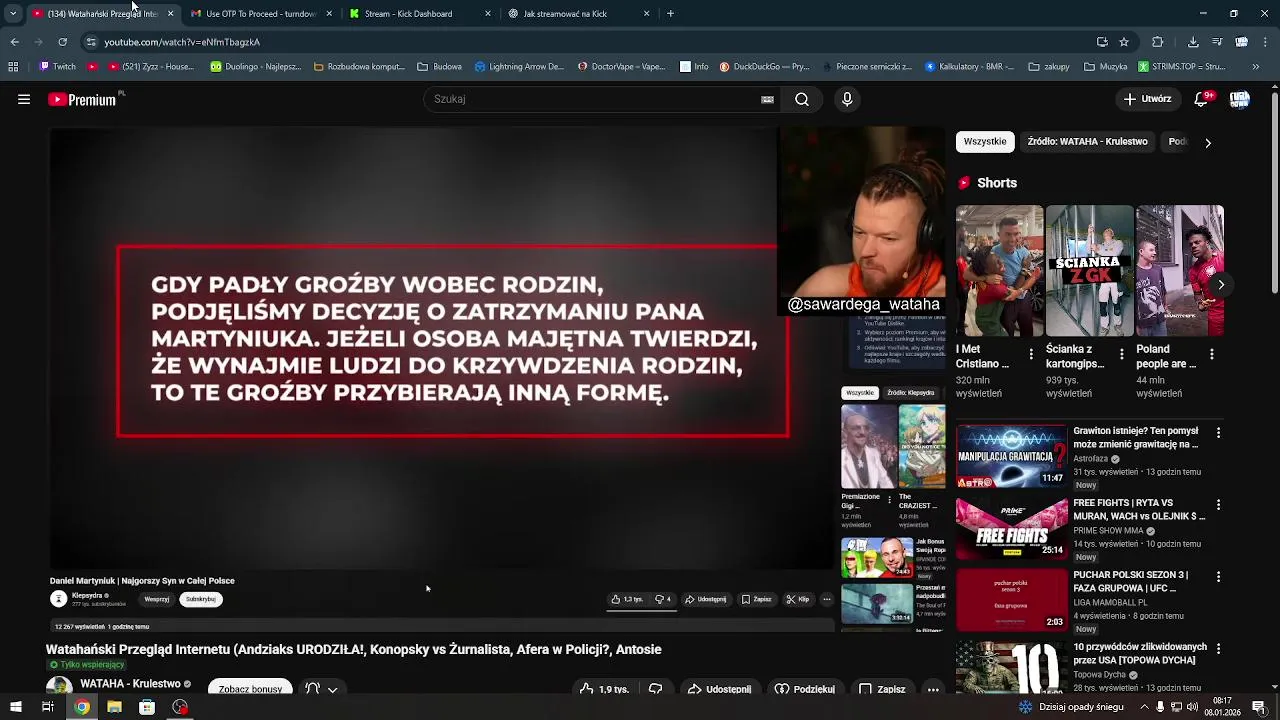Open the I Met Cristiano short thumbnail
Viewport: 1280px width, 720px height.
999,271
